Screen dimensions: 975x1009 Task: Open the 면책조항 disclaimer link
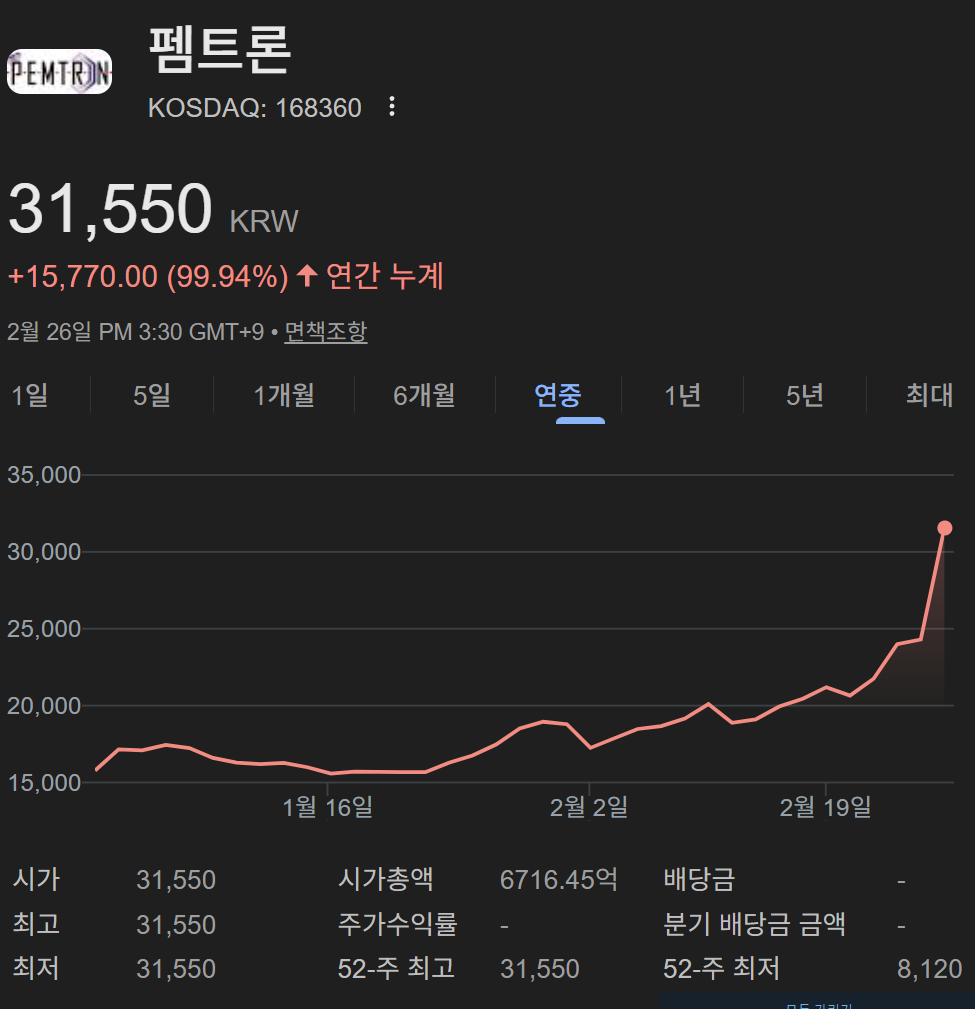[326, 332]
